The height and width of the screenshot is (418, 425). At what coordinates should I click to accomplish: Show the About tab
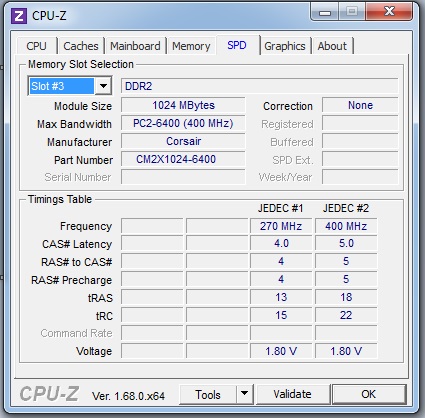(x=332, y=46)
